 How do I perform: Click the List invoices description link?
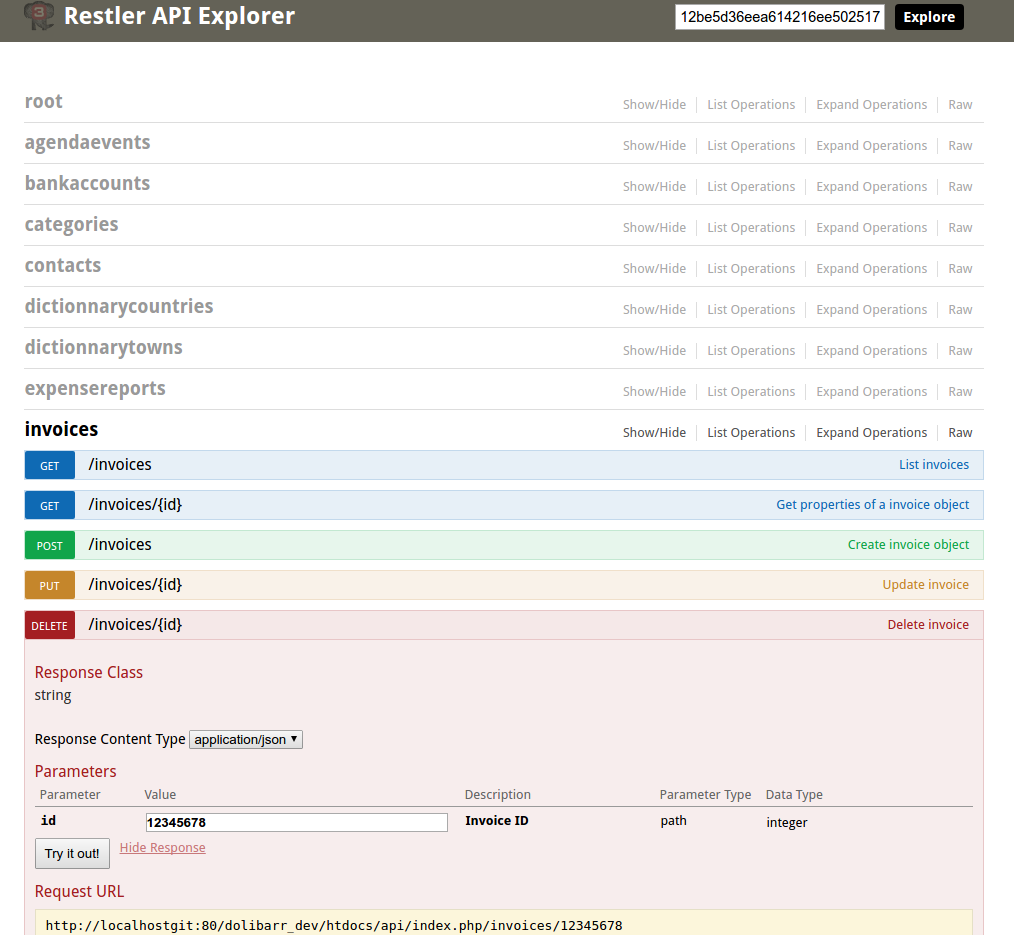pos(934,465)
